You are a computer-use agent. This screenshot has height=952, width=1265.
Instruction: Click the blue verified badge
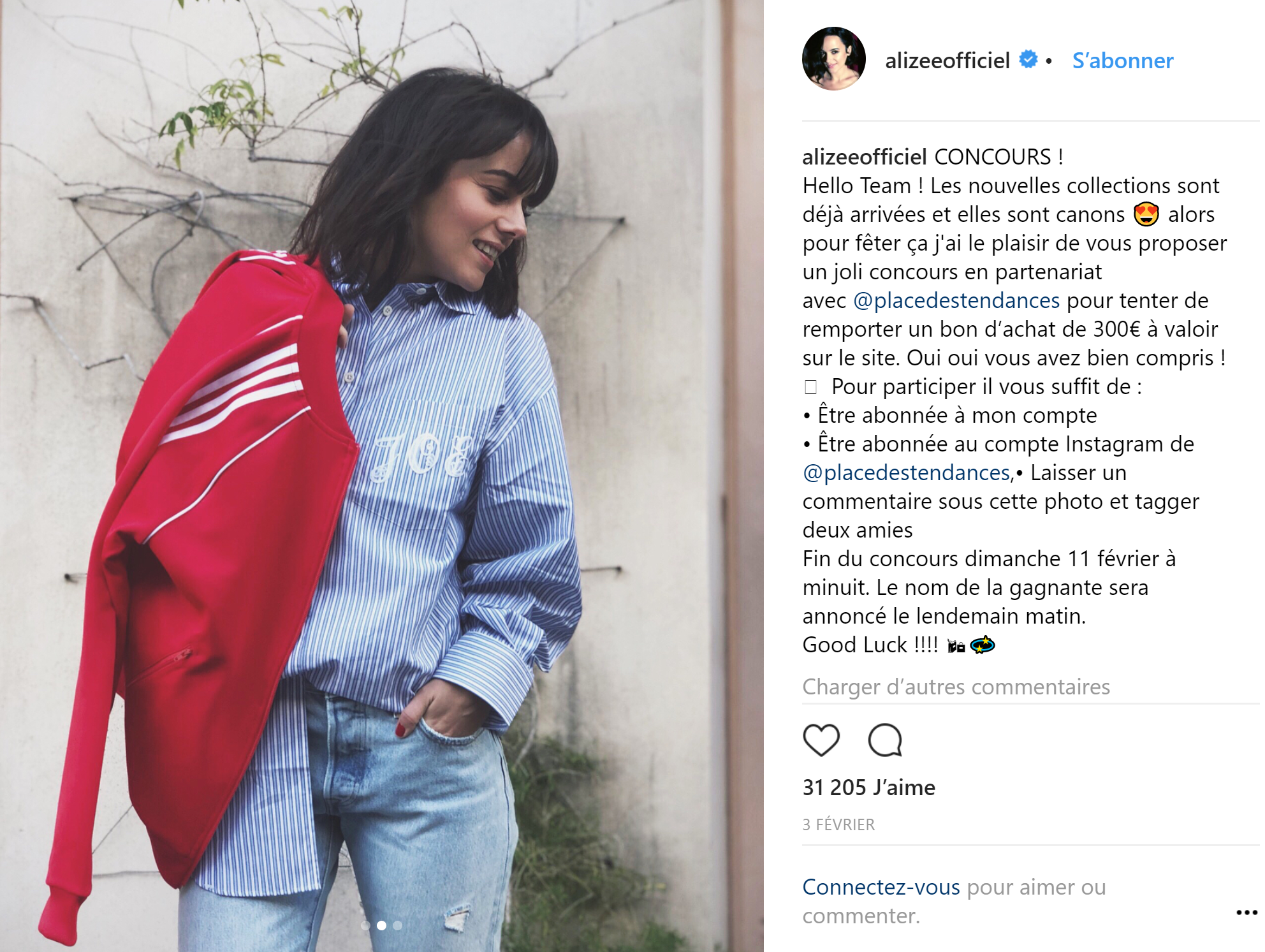point(1028,59)
